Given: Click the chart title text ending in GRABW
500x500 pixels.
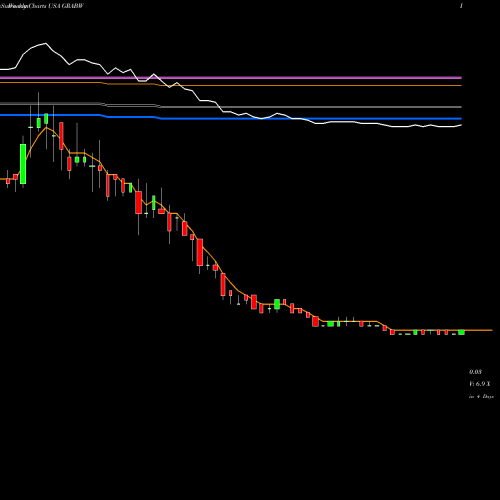Looking at the screenshot, I should pyautogui.click(x=42, y=6).
